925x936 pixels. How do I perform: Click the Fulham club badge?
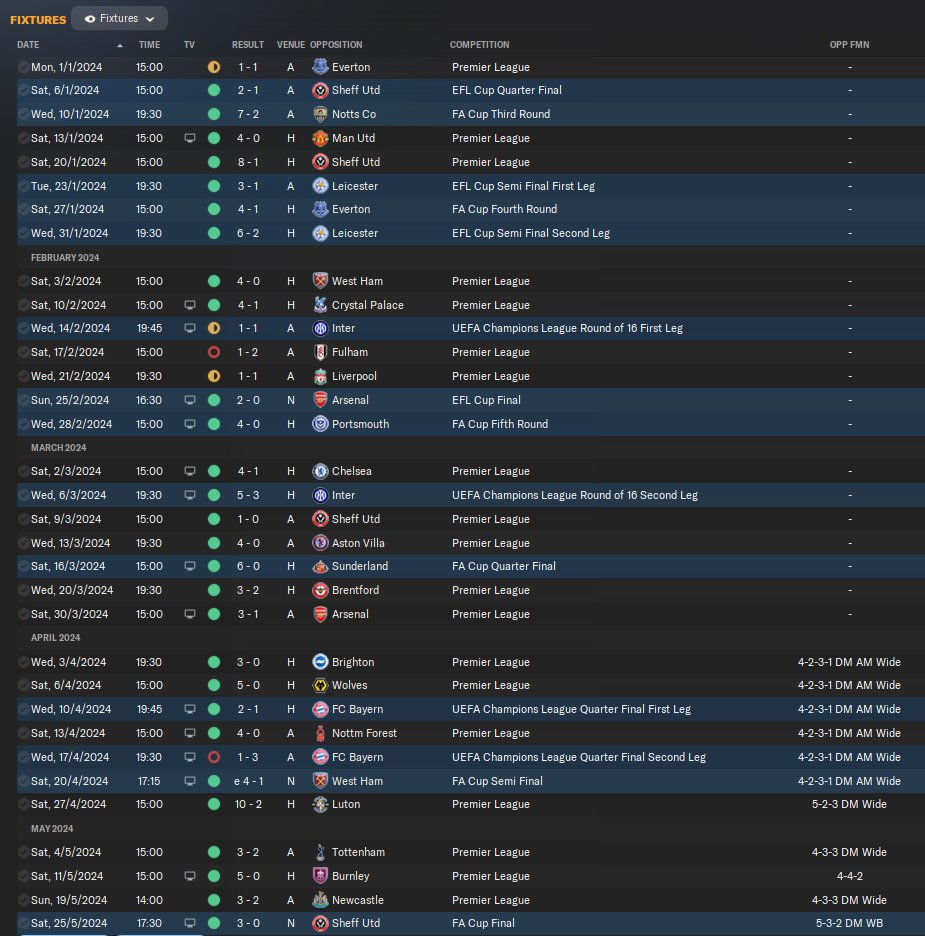320,352
